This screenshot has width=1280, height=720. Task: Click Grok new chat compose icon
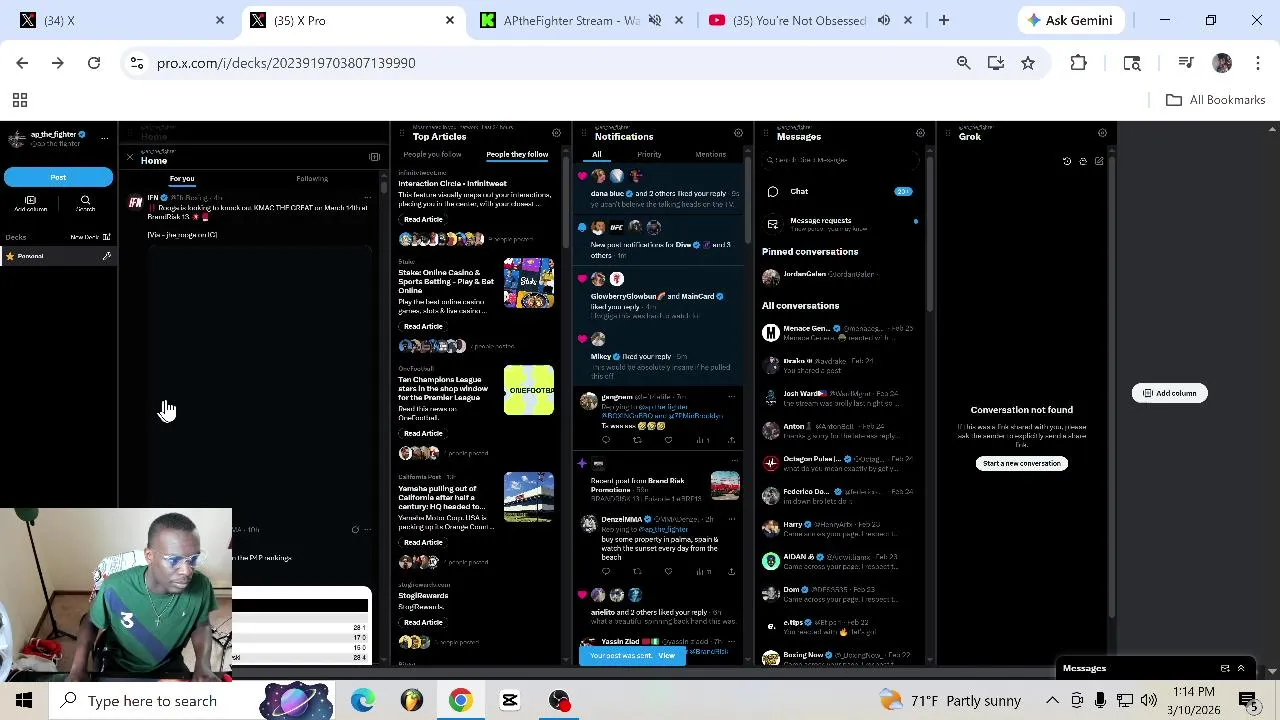pos(1099,161)
